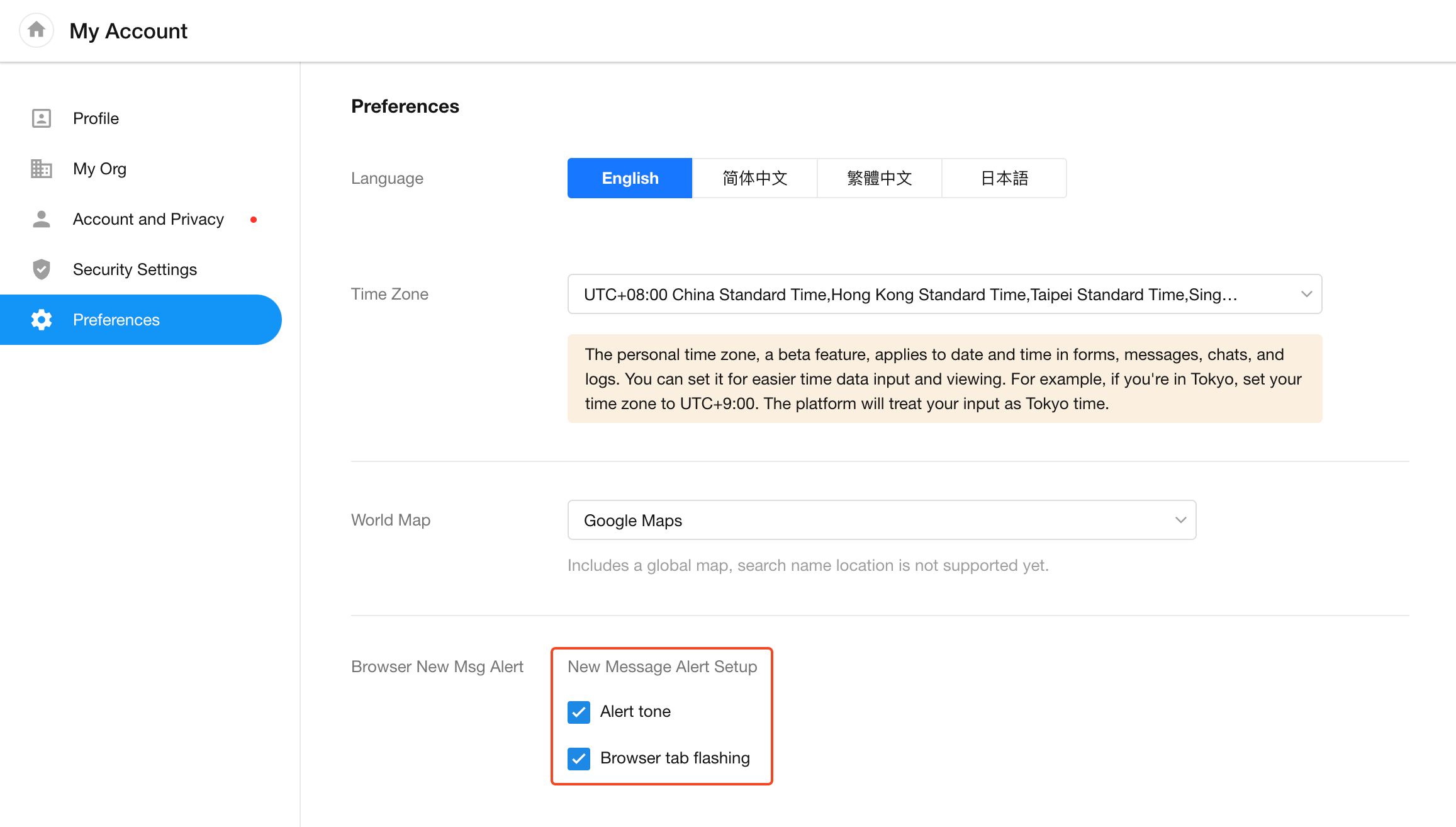Click the Account and Privacy person icon
The height and width of the screenshot is (827, 1456).
[42, 219]
